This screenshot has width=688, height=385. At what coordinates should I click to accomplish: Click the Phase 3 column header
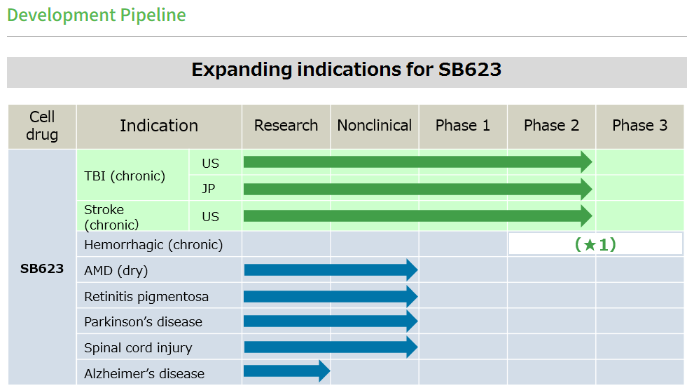pos(640,126)
